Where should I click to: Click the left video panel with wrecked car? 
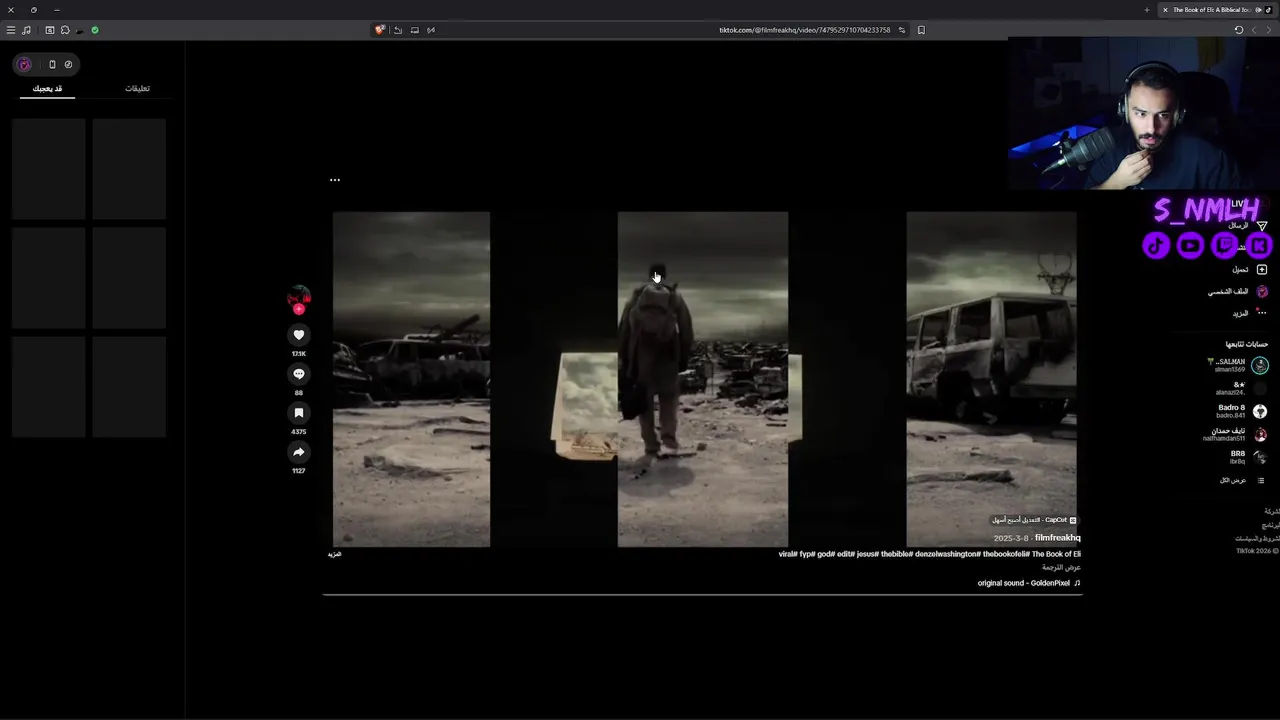point(411,379)
